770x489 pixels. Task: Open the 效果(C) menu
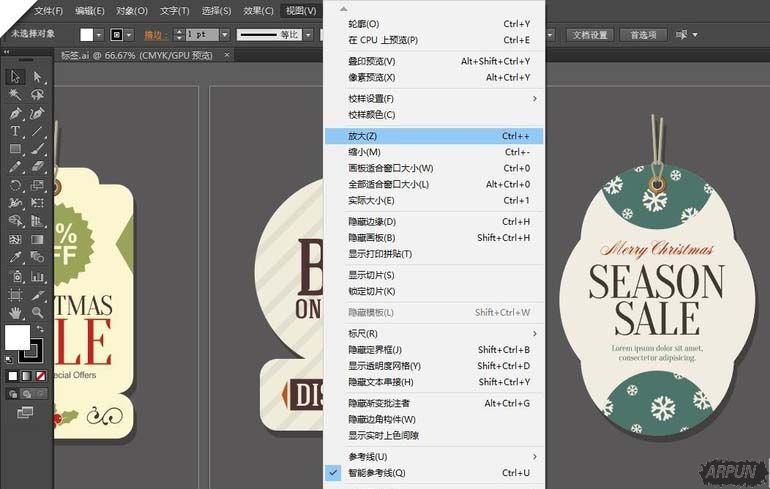coord(258,11)
